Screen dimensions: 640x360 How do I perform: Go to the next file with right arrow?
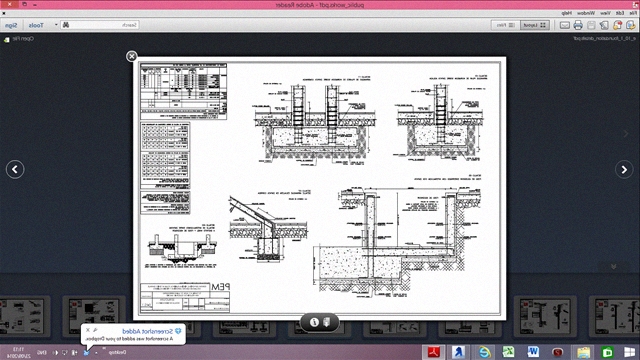[x=624, y=169]
